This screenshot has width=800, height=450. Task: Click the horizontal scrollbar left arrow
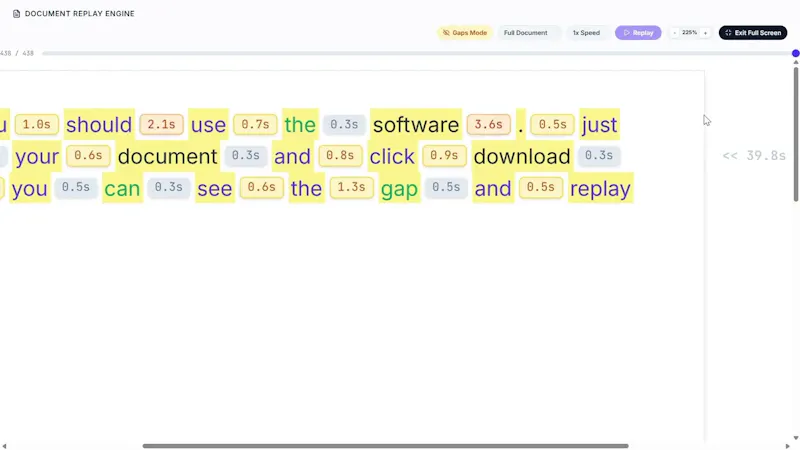click(4, 446)
